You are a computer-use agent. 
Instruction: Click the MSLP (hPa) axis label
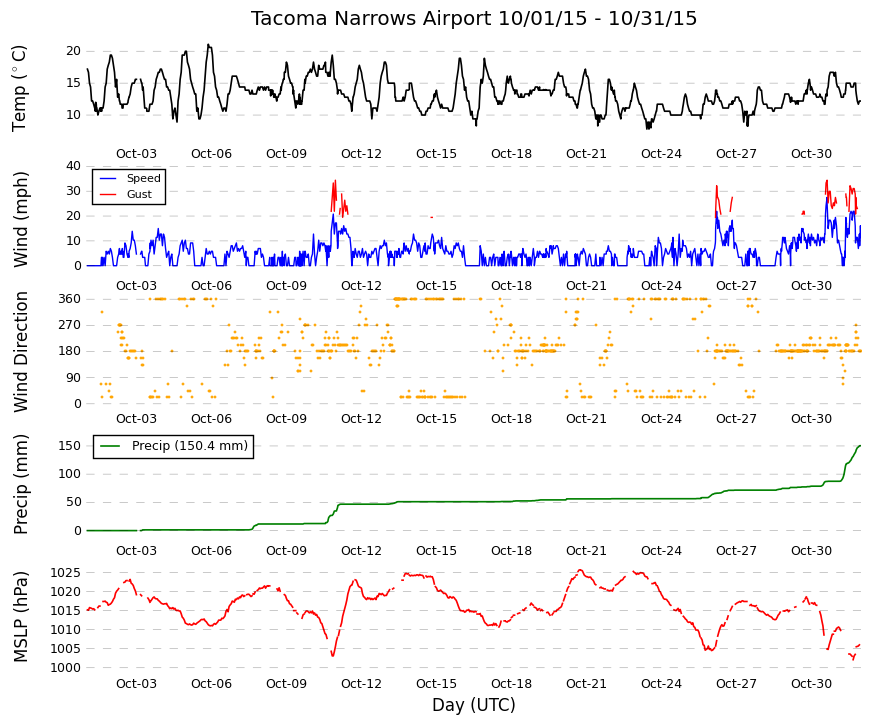coord(19,617)
